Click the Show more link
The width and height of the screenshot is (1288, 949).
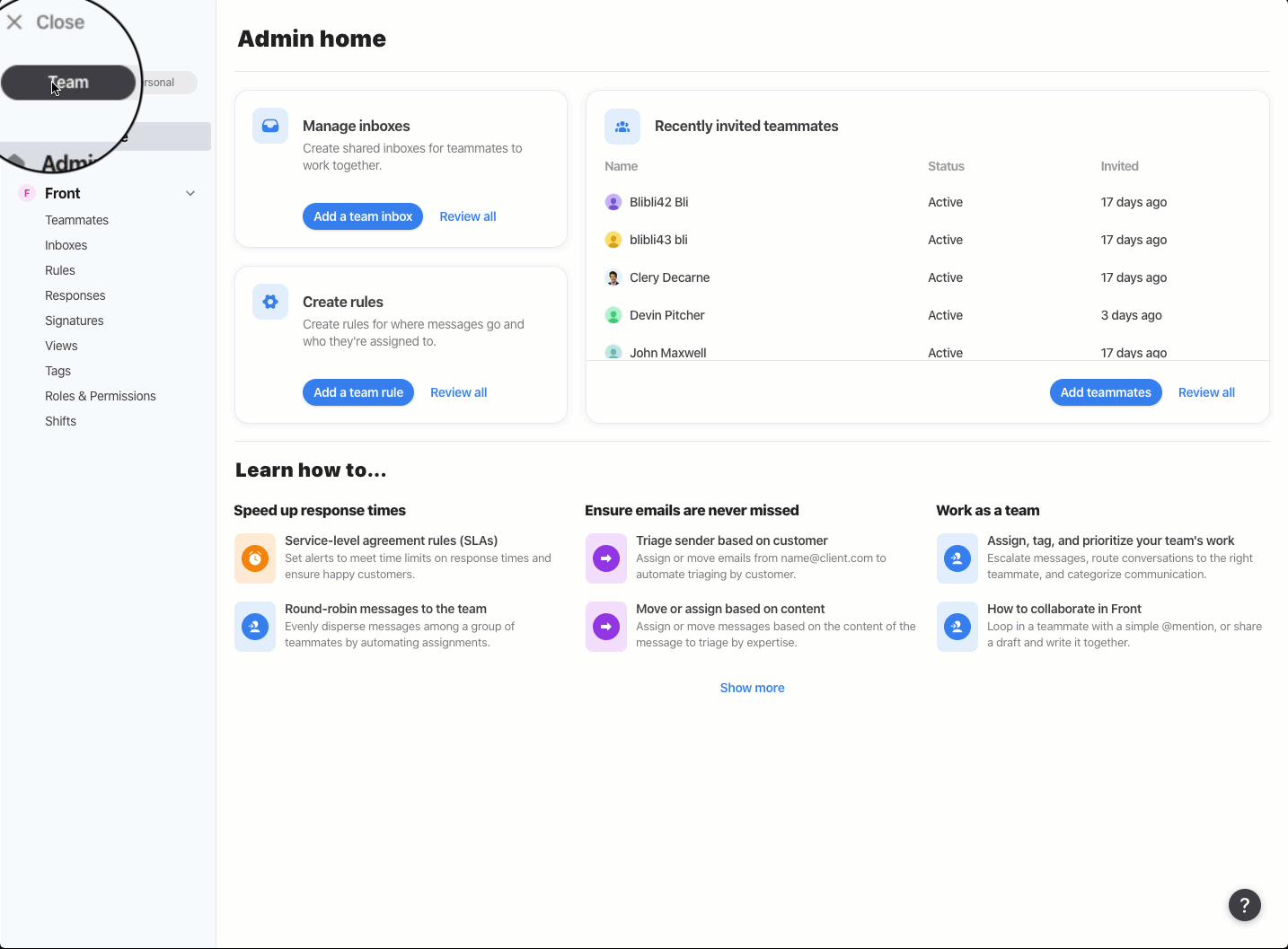coord(753,688)
